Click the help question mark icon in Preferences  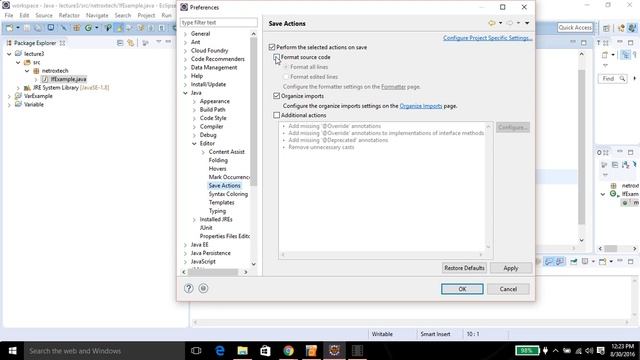click(x=189, y=289)
